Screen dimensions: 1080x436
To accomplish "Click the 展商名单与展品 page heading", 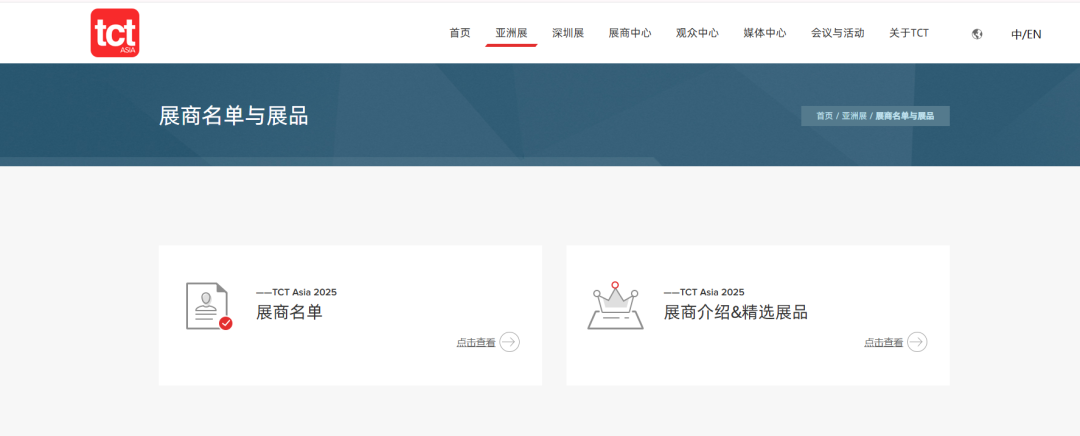I will (x=233, y=116).
